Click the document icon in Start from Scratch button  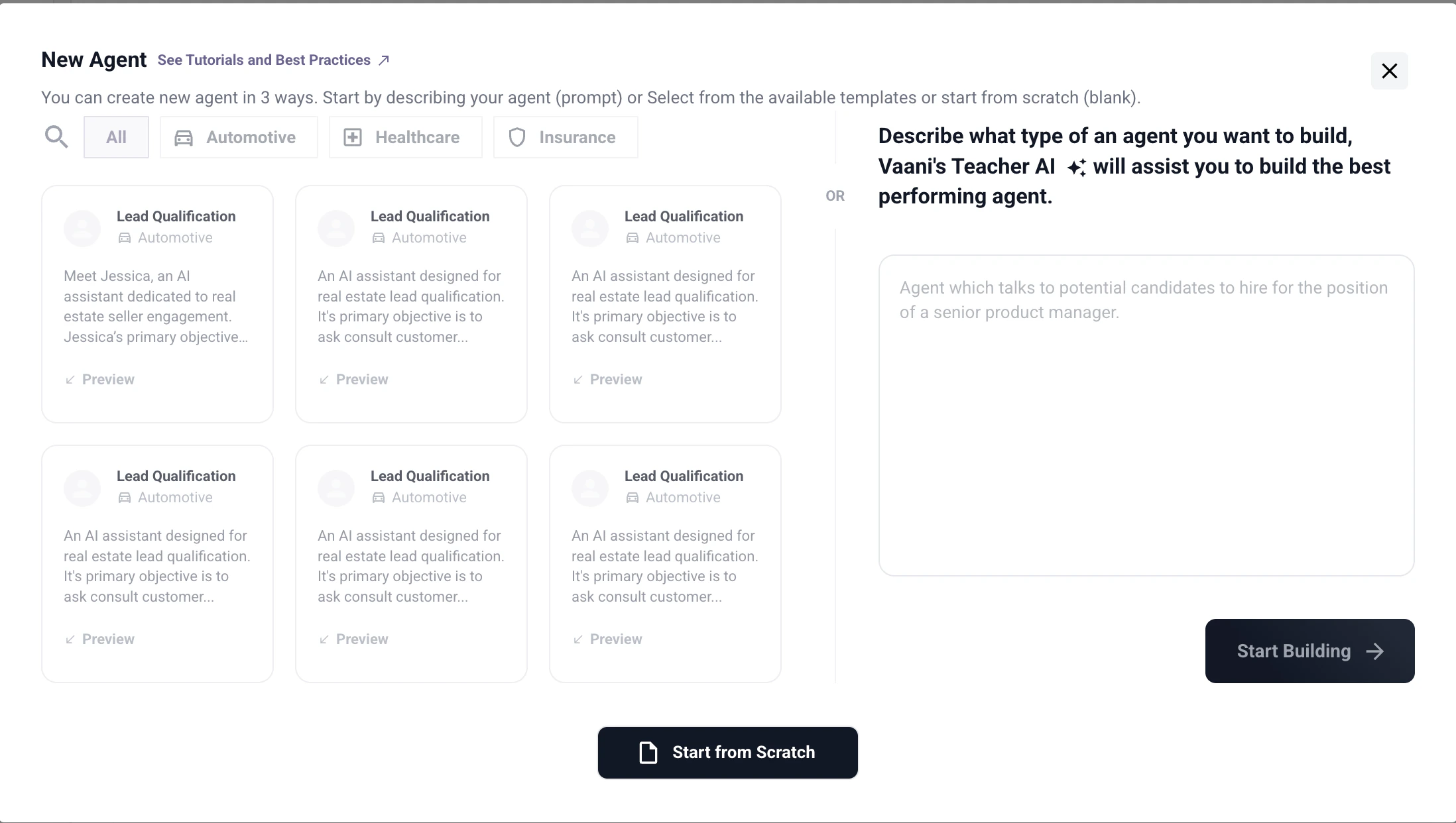pyautogui.click(x=648, y=752)
